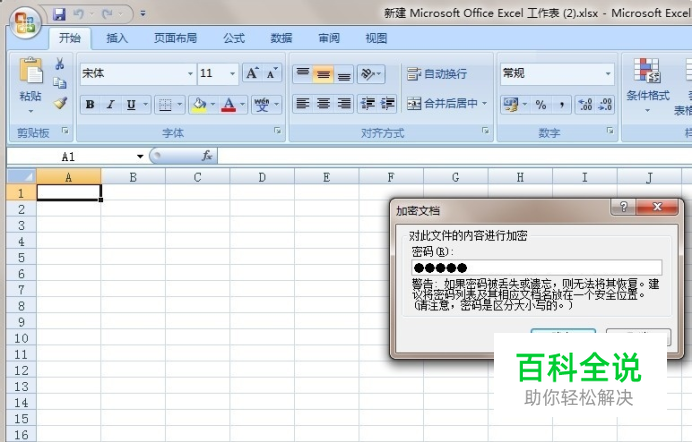The width and height of the screenshot is (692, 442).
Task: Open the 数据 ribbon tab
Action: 281,38
